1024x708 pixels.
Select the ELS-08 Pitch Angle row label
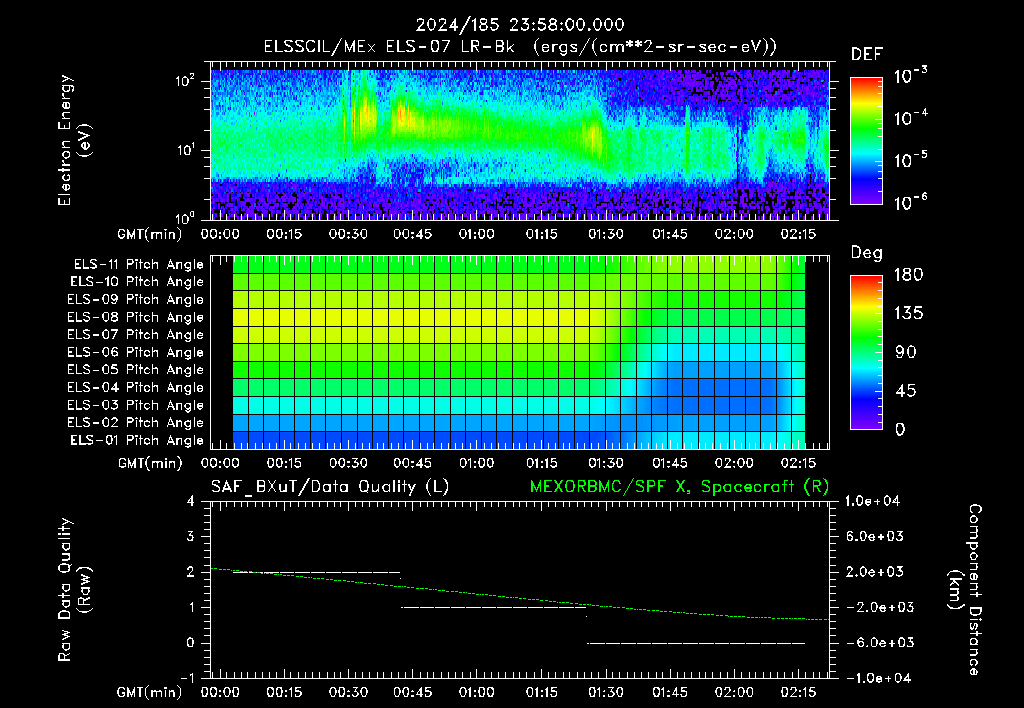pyautogui.click(x=136, y=317)
